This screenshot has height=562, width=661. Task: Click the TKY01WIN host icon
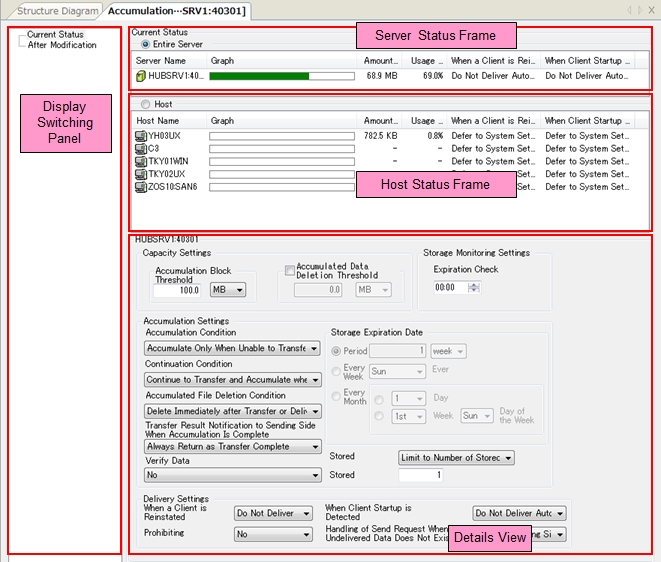(x=140, y=161)
